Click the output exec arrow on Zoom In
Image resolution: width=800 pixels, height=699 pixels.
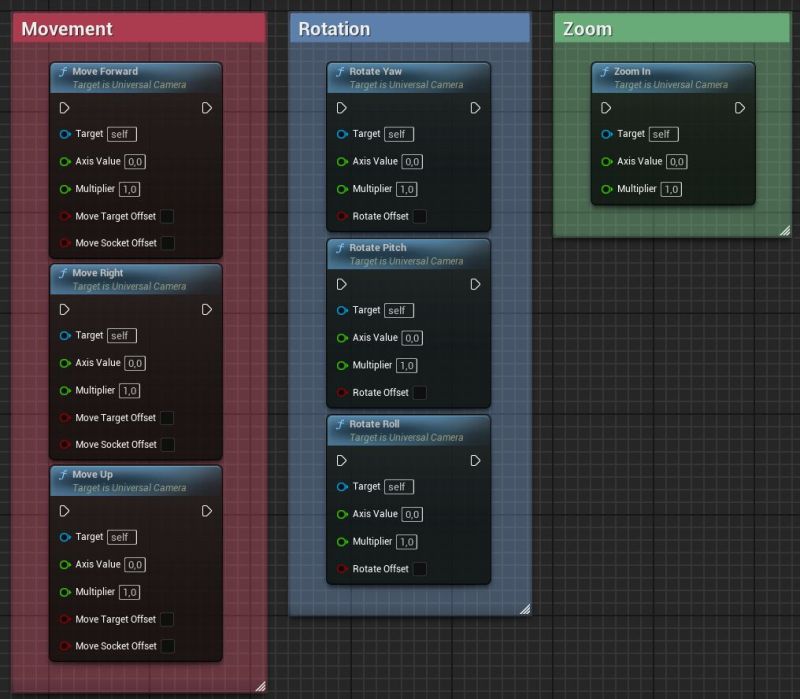739,108
